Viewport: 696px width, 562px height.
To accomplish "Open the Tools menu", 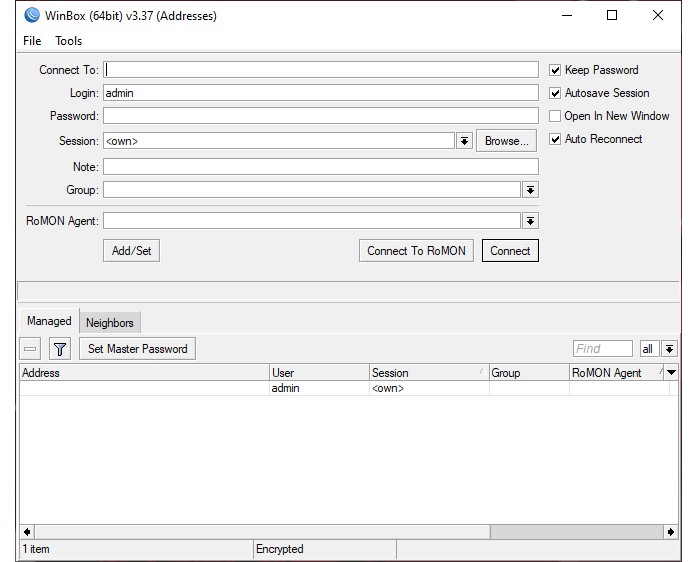I will pyautogui.click(x=68, y=41).
